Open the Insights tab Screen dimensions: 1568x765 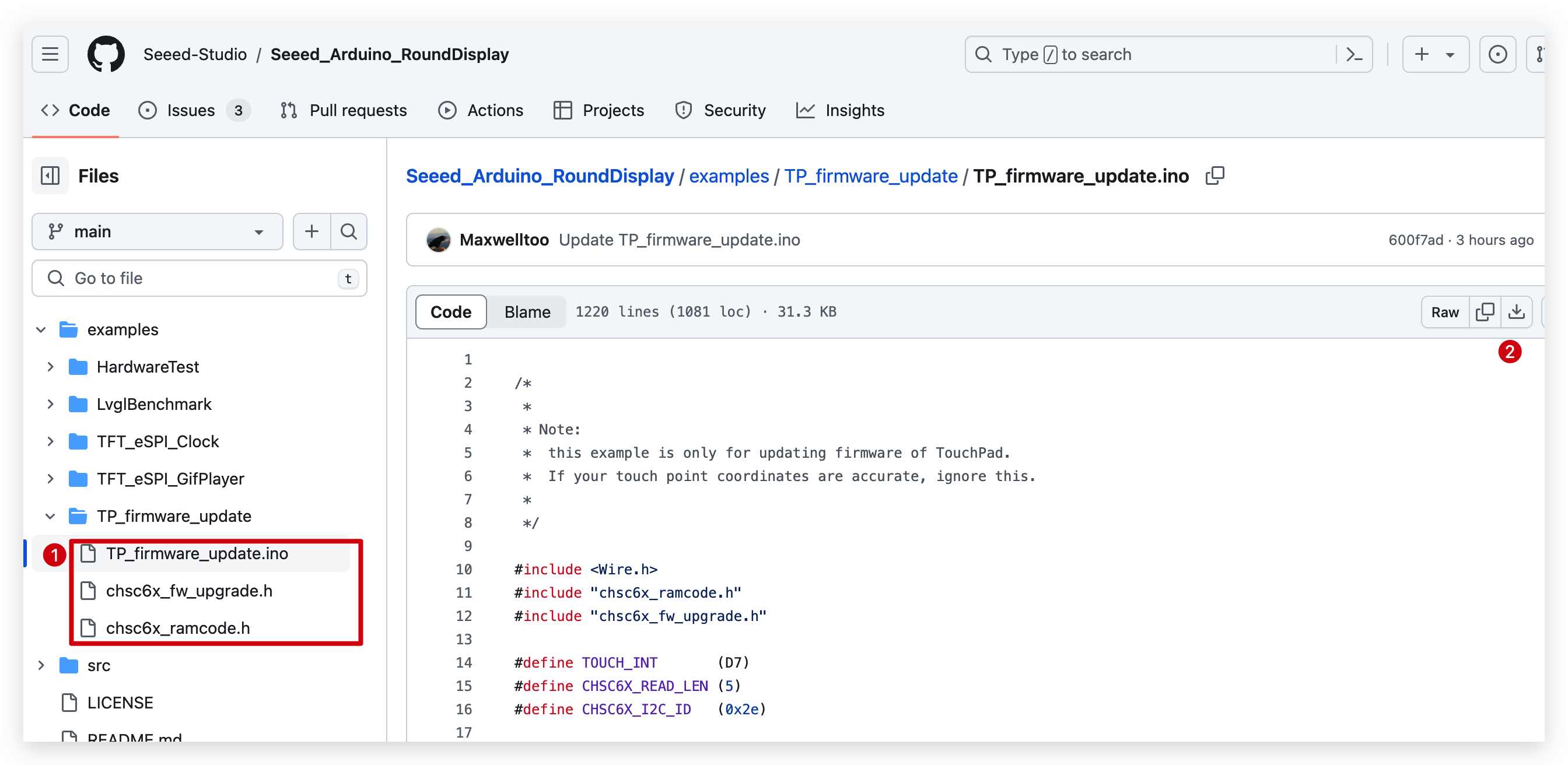point(841,110)
